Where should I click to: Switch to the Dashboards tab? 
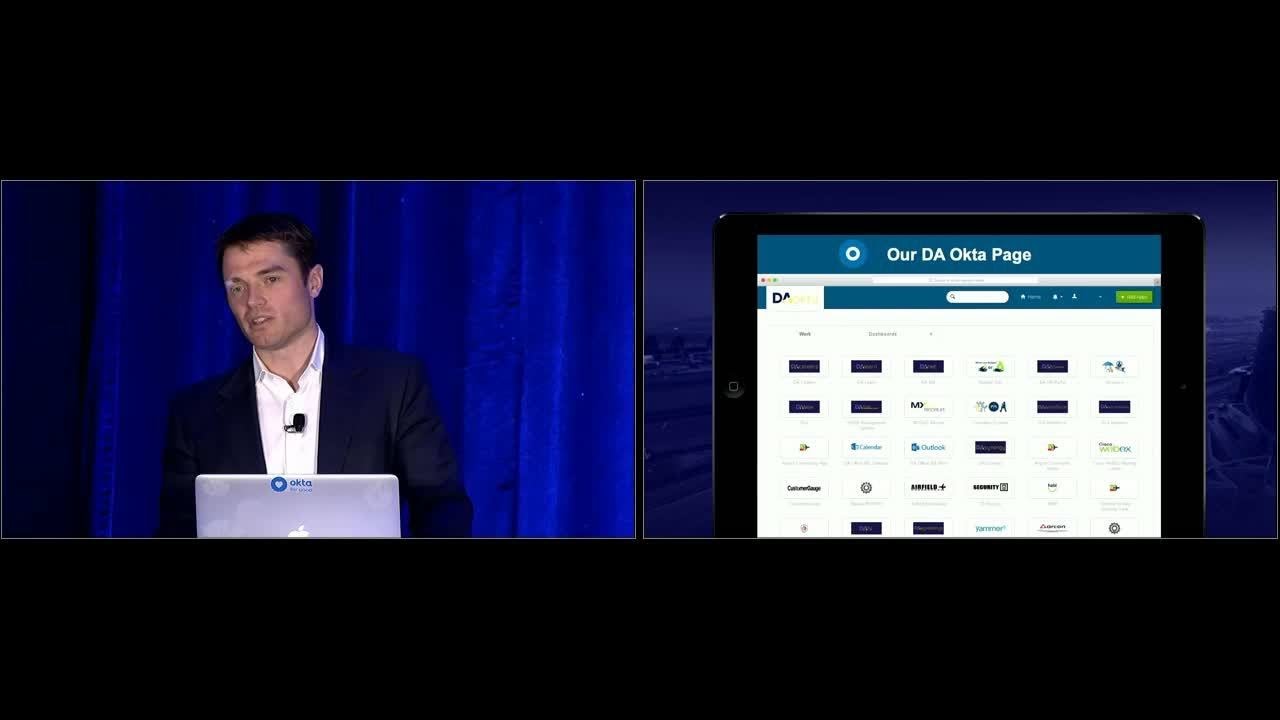click(x=882, y=334)
